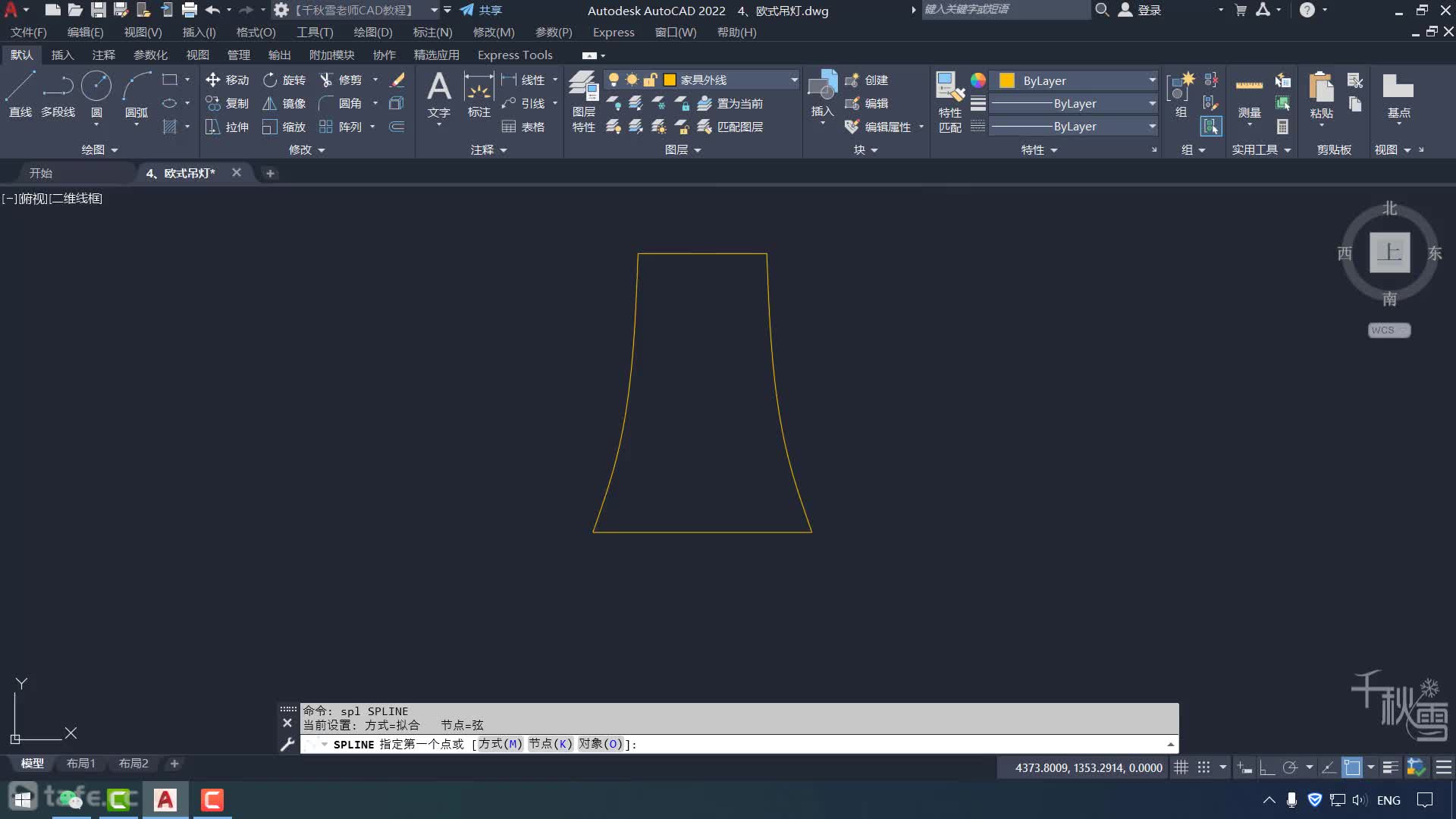This screenshot has width=1456, height=819.
Task: Open the 绘图(D) menu
Action: [x=373, y=32]
